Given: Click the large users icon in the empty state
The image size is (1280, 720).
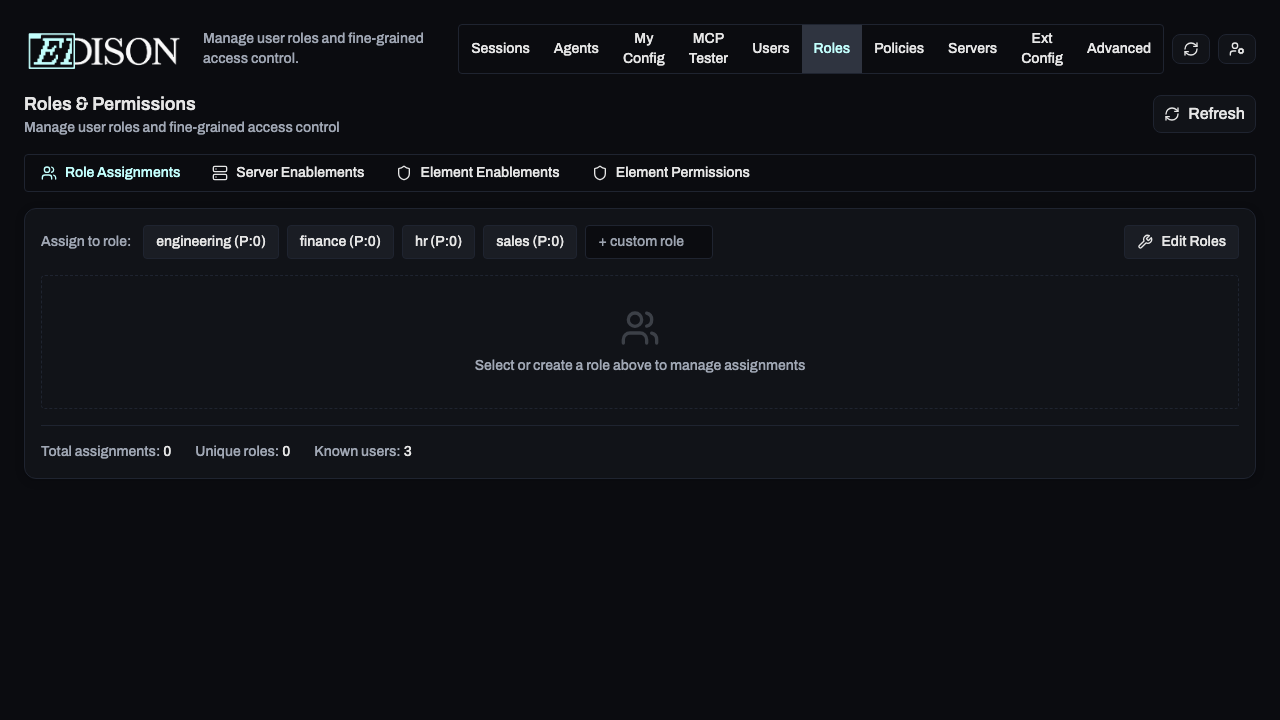Looking at the screenshot, I should click(x=639, y=327).
